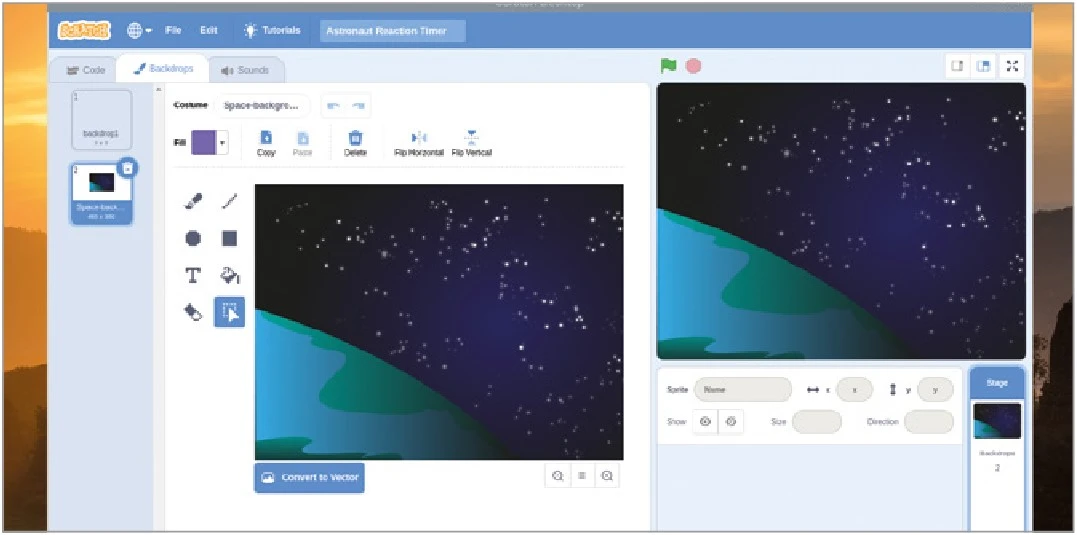Click the Flip Horizontal icon
This screenshot has height=535, width=1077.
(x=419, y=138)
